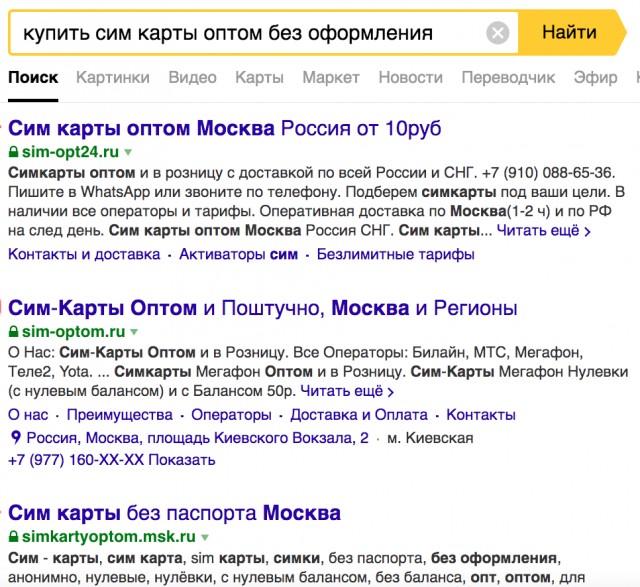640x587 pixels.
Task: Click 'Читать ещё' in the sim-opt24.ru snippet
Action: 543,231
